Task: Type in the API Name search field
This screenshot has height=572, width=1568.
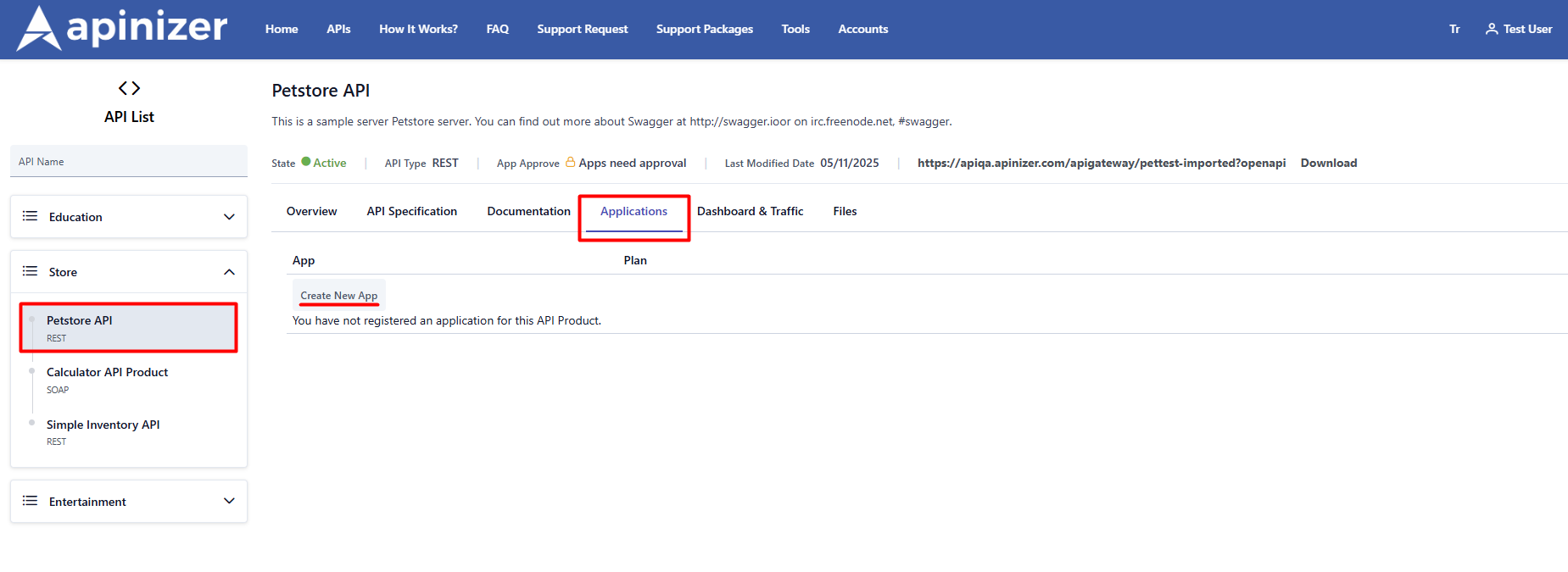Action: tap(129, 162)
